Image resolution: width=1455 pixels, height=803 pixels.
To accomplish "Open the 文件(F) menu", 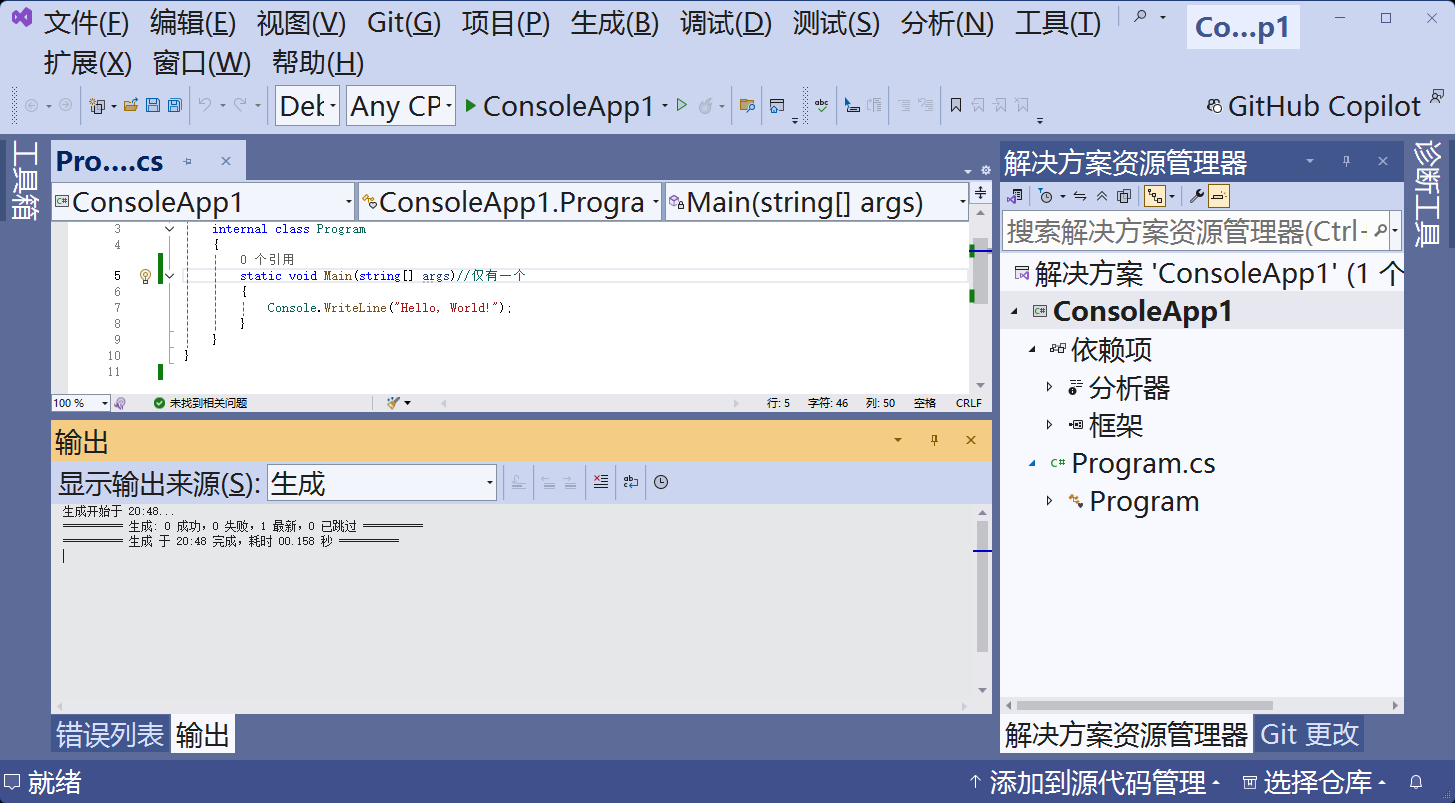I will 86,23.
